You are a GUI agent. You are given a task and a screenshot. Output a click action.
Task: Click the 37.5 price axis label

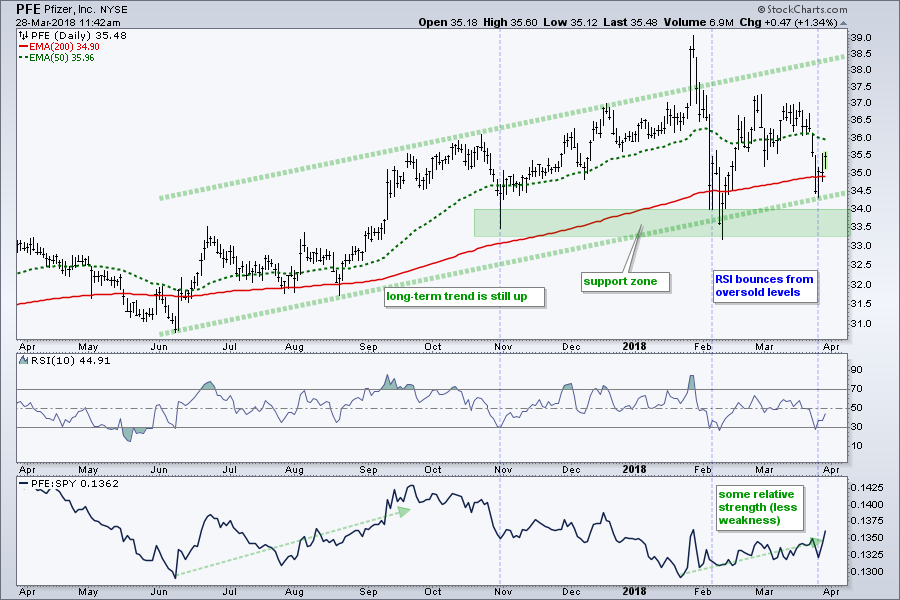[x=862, y=87]
